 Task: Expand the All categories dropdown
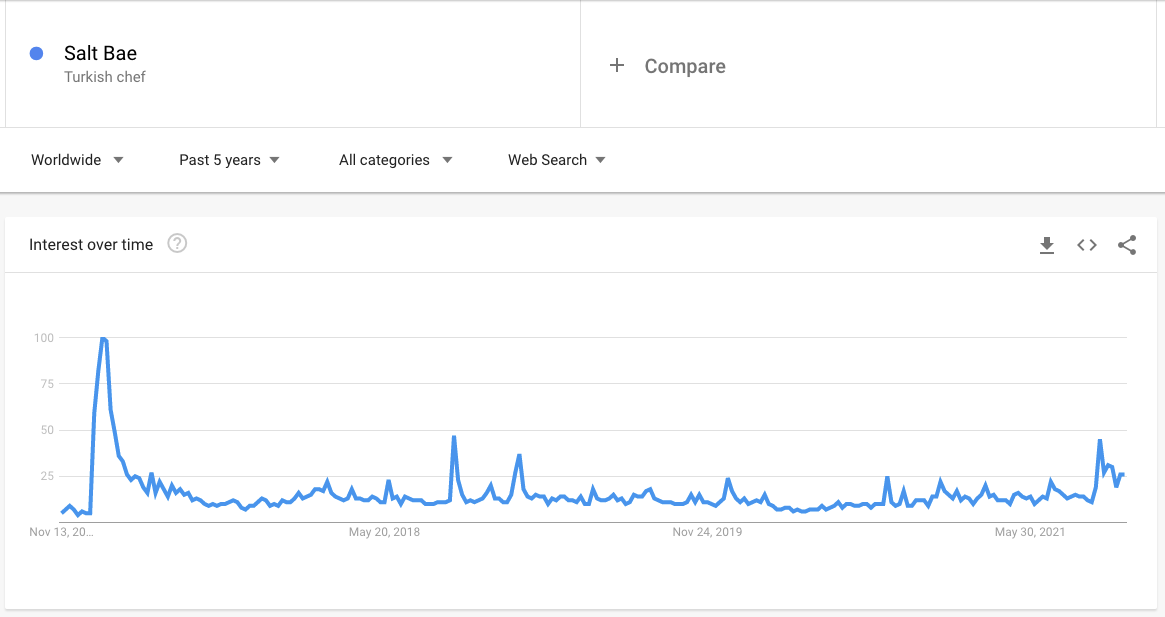(x=395, y=160)
